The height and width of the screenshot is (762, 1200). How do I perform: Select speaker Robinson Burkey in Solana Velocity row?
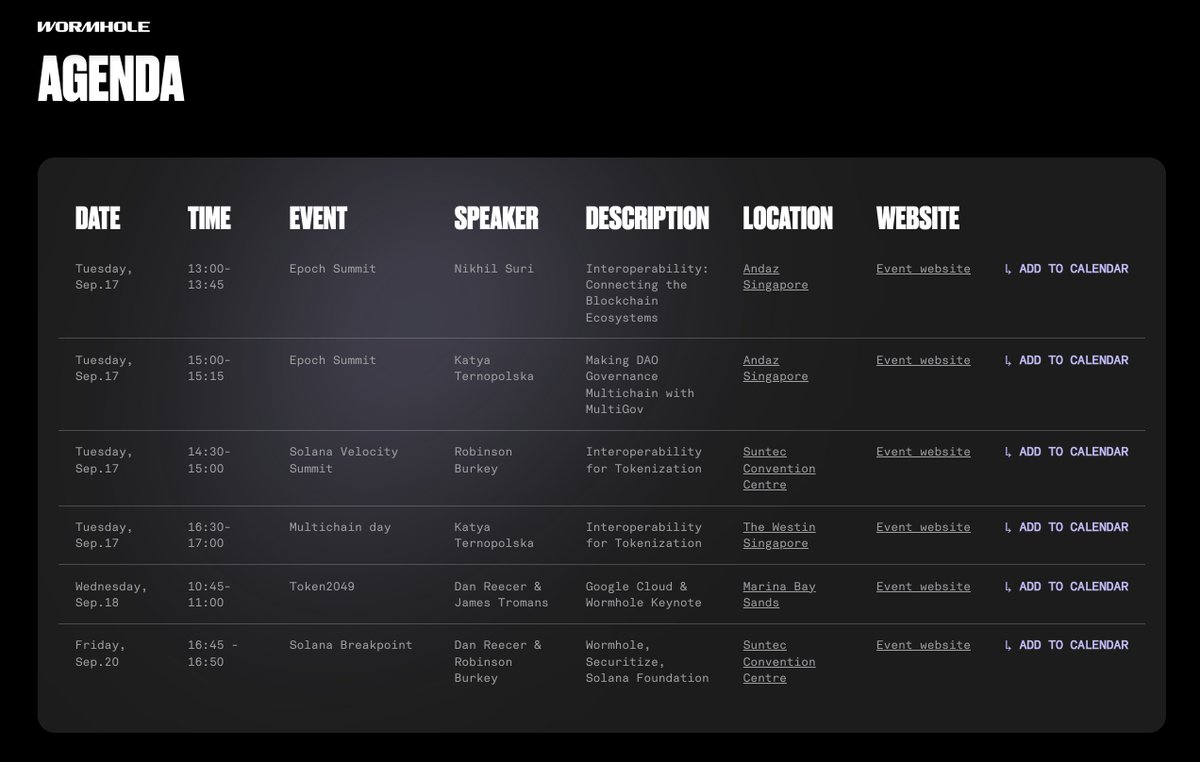coord(483,460)
